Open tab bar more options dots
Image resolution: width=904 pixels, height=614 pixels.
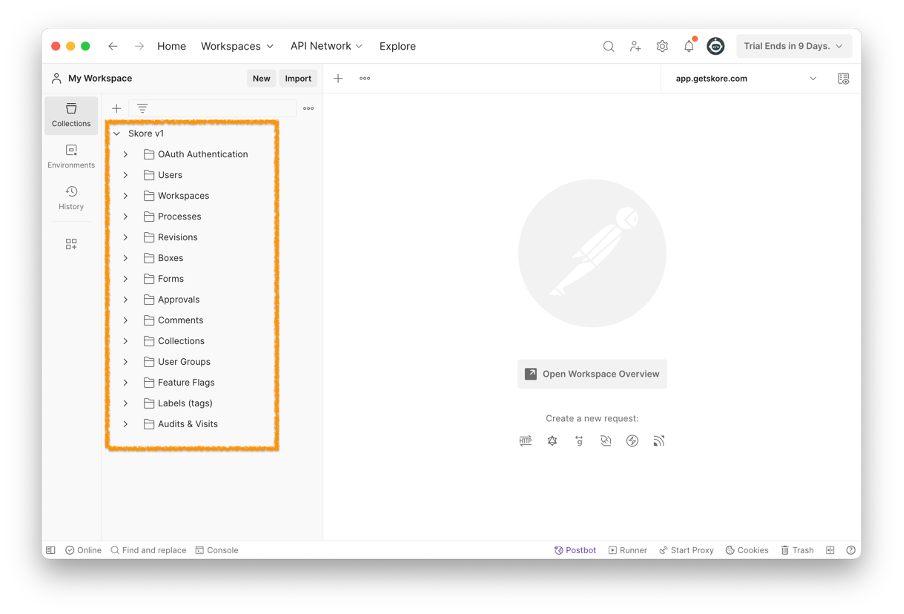point(365,78)
